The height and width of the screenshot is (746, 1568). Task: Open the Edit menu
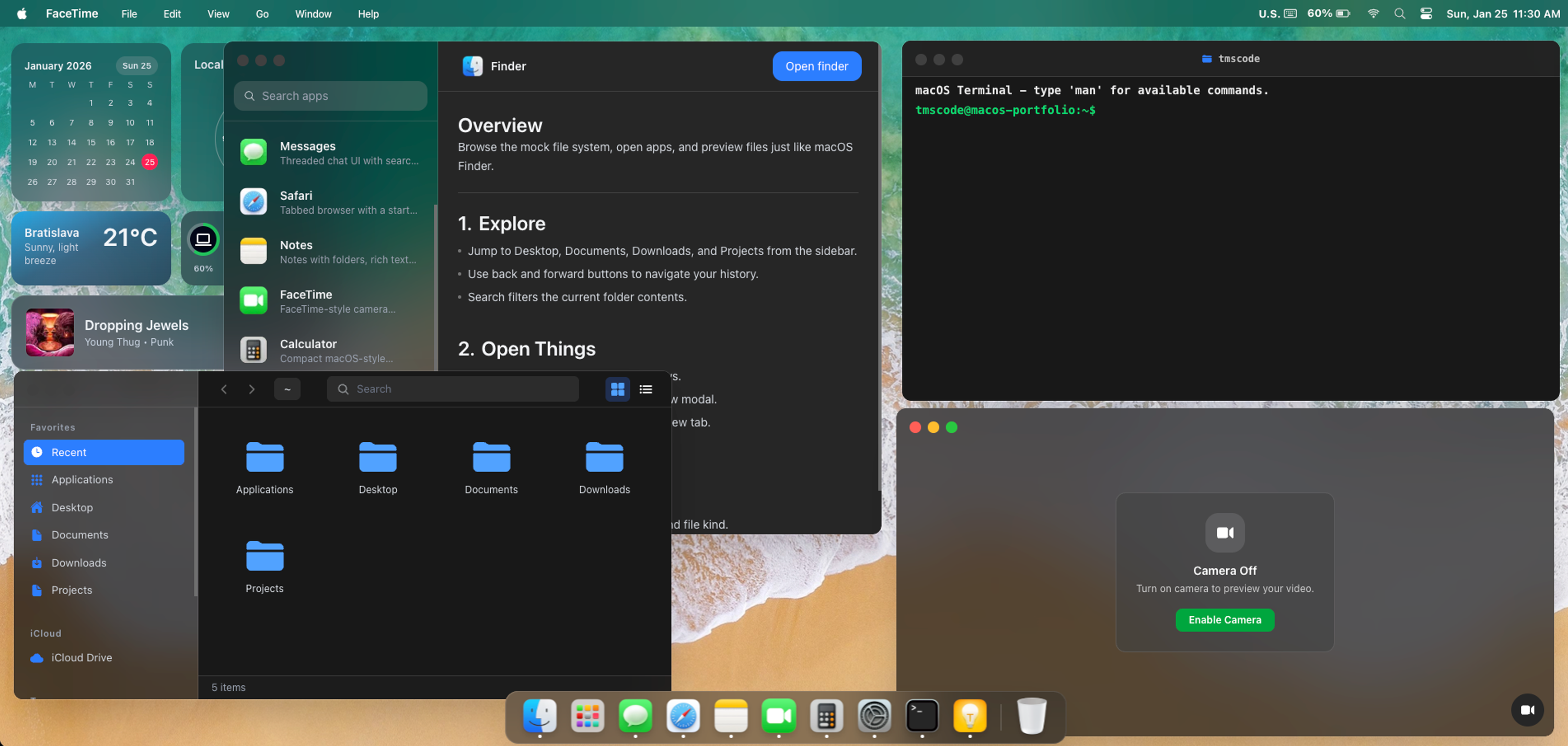171,14
